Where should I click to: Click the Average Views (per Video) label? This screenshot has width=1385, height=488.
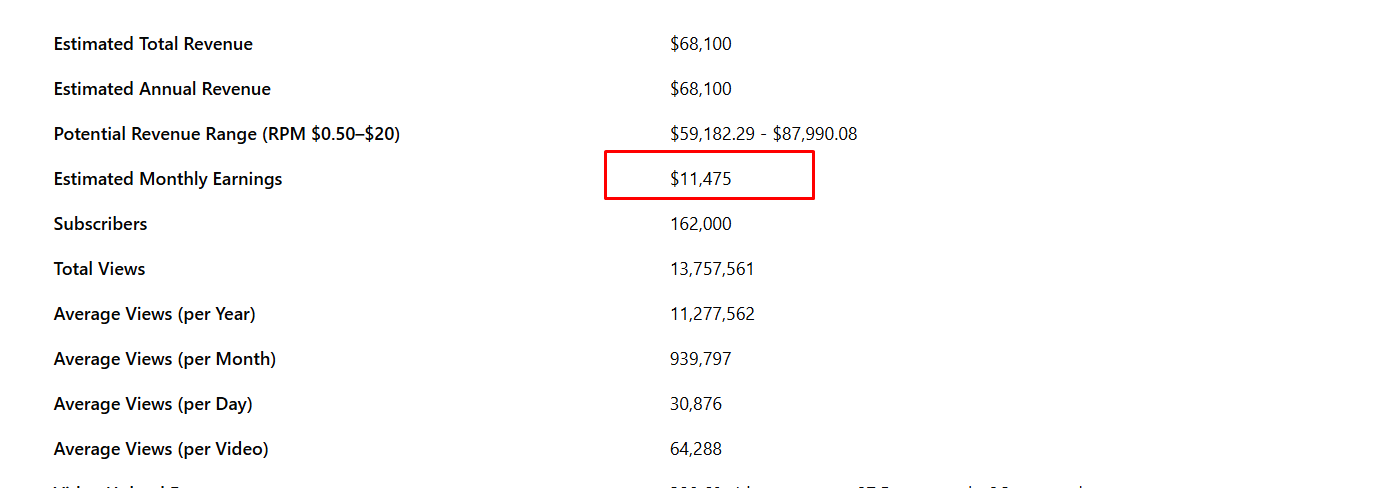[161, 449]
